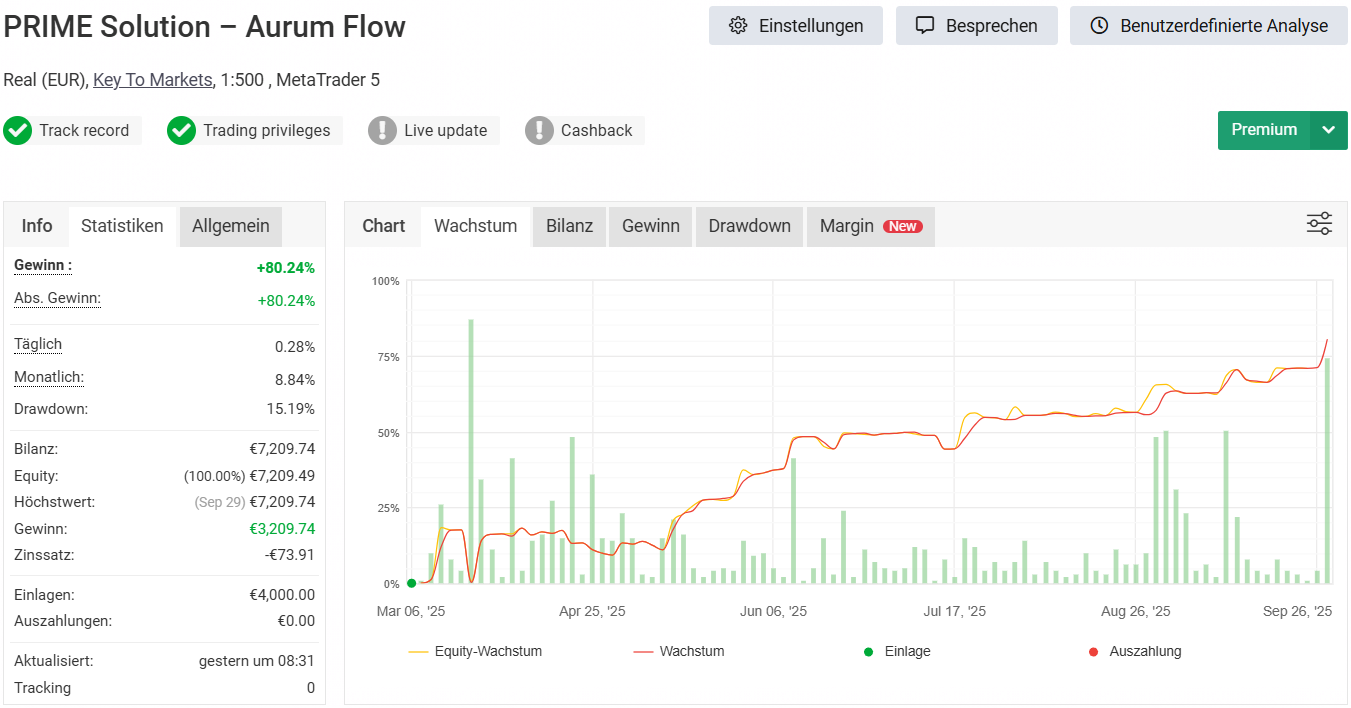1351x708 pixels.
Task: Click the Auszahlung red legend dot
Action: [1093, 652]
